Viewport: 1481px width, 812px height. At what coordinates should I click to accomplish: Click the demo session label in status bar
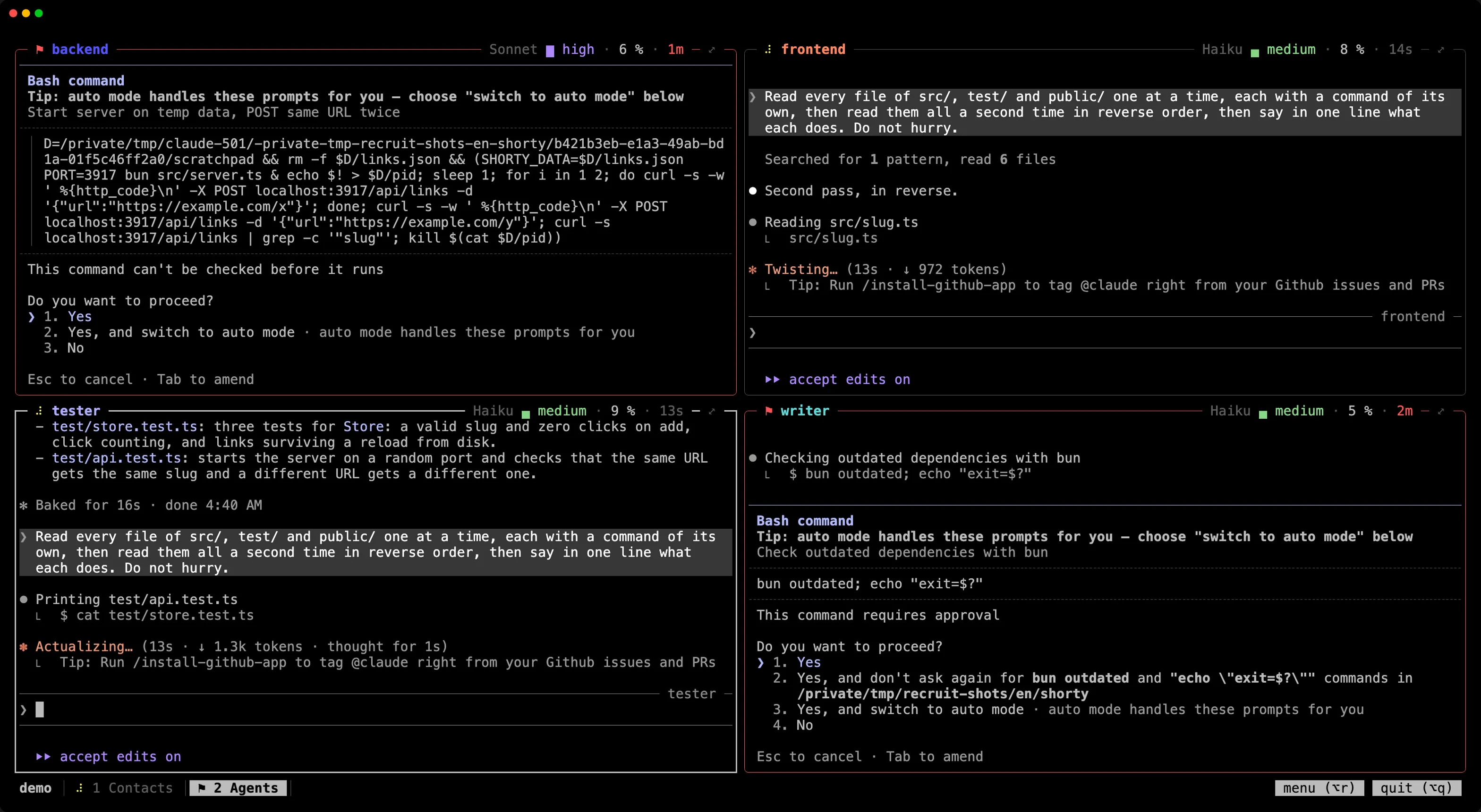coord(35,788)
